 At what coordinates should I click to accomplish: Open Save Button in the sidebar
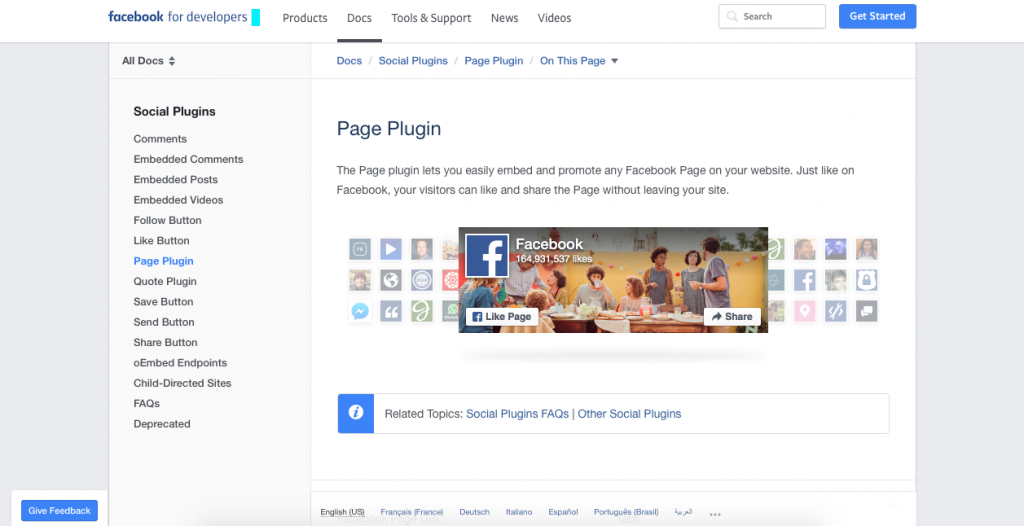pyautogui.click(x=163, y=301)
